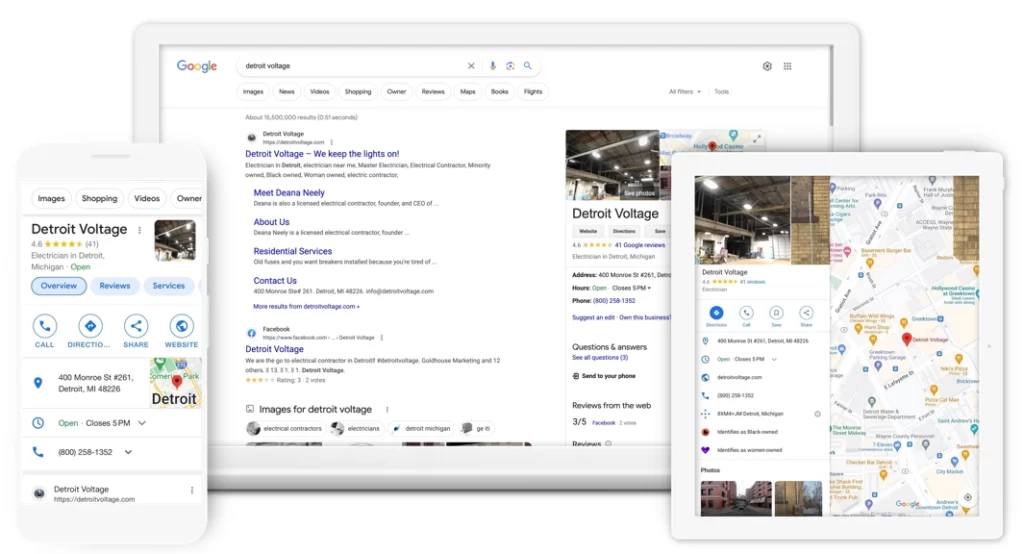
Task: Open the Meet Deana Neely link
Action: [289, 193]
